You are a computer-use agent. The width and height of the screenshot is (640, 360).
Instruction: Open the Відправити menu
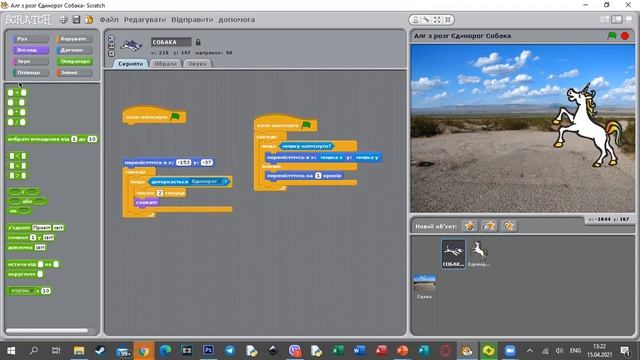tap(192, 20)
